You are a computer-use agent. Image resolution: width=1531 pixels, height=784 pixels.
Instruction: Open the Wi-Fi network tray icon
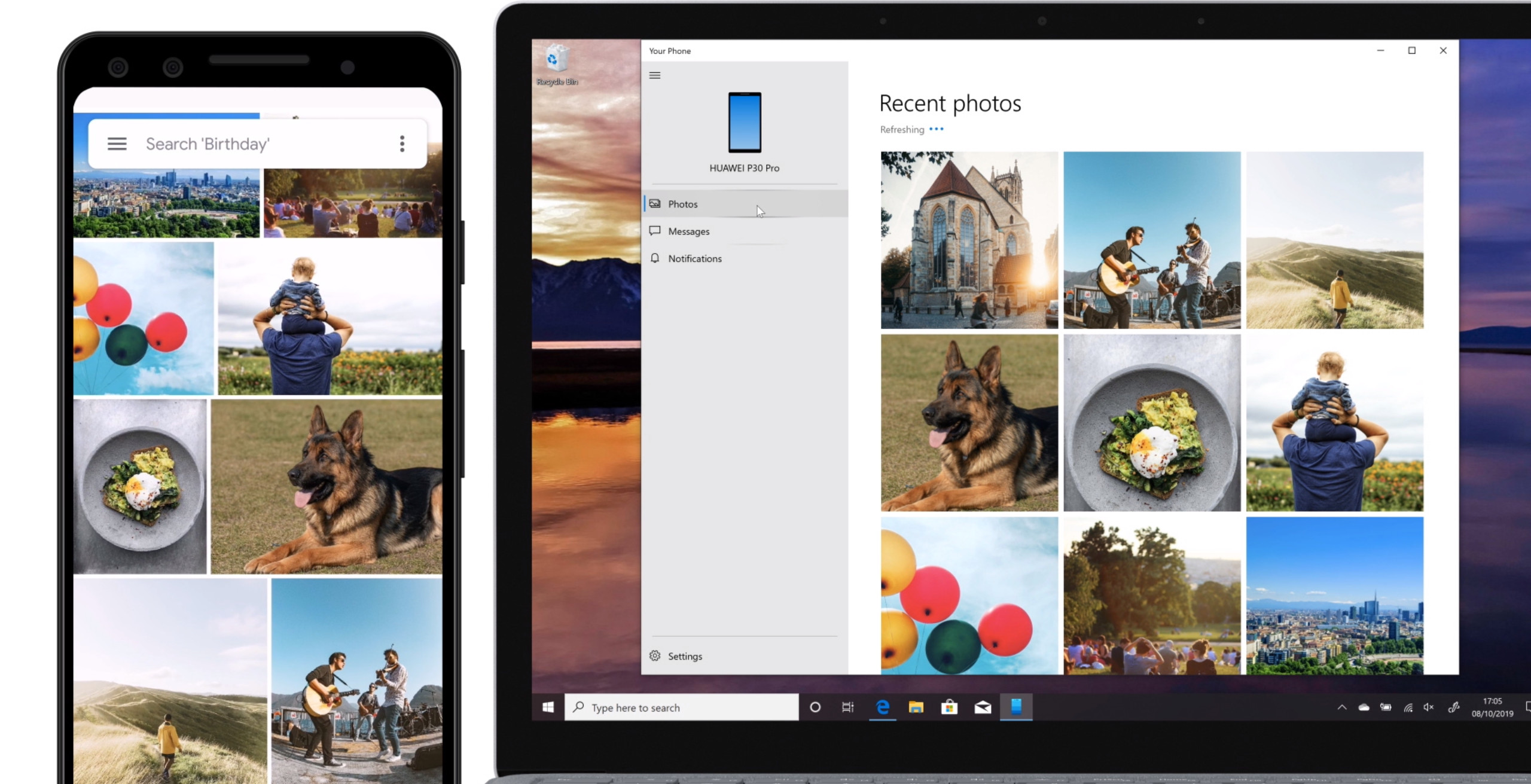pyautogui.click(x=1408, y=707)
